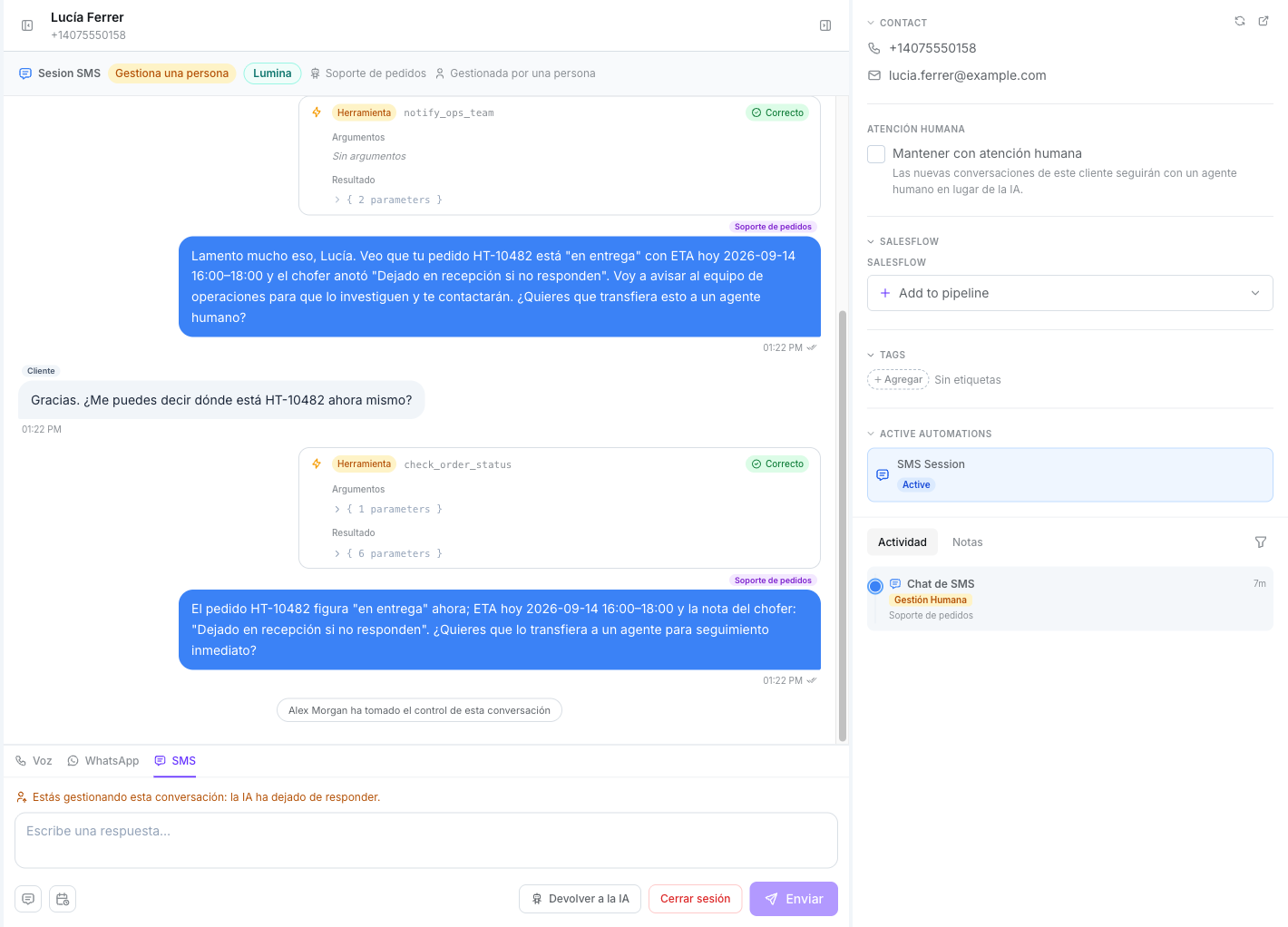Click Soporte de pedidos label in header
The height and width of the screenshot is (927, 1288).
(376, 73)
